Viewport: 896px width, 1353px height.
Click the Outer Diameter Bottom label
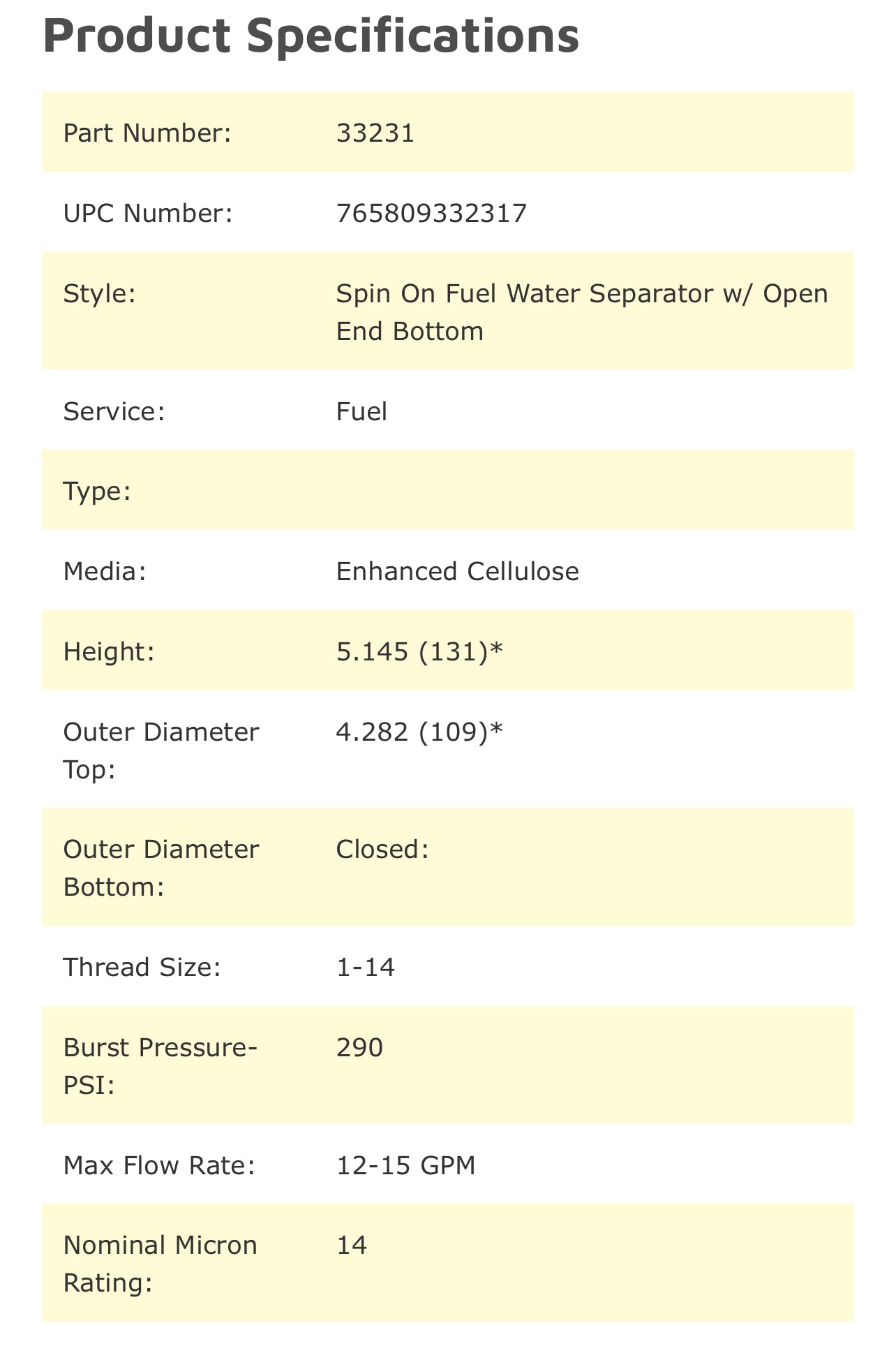[x=160, y=868]
